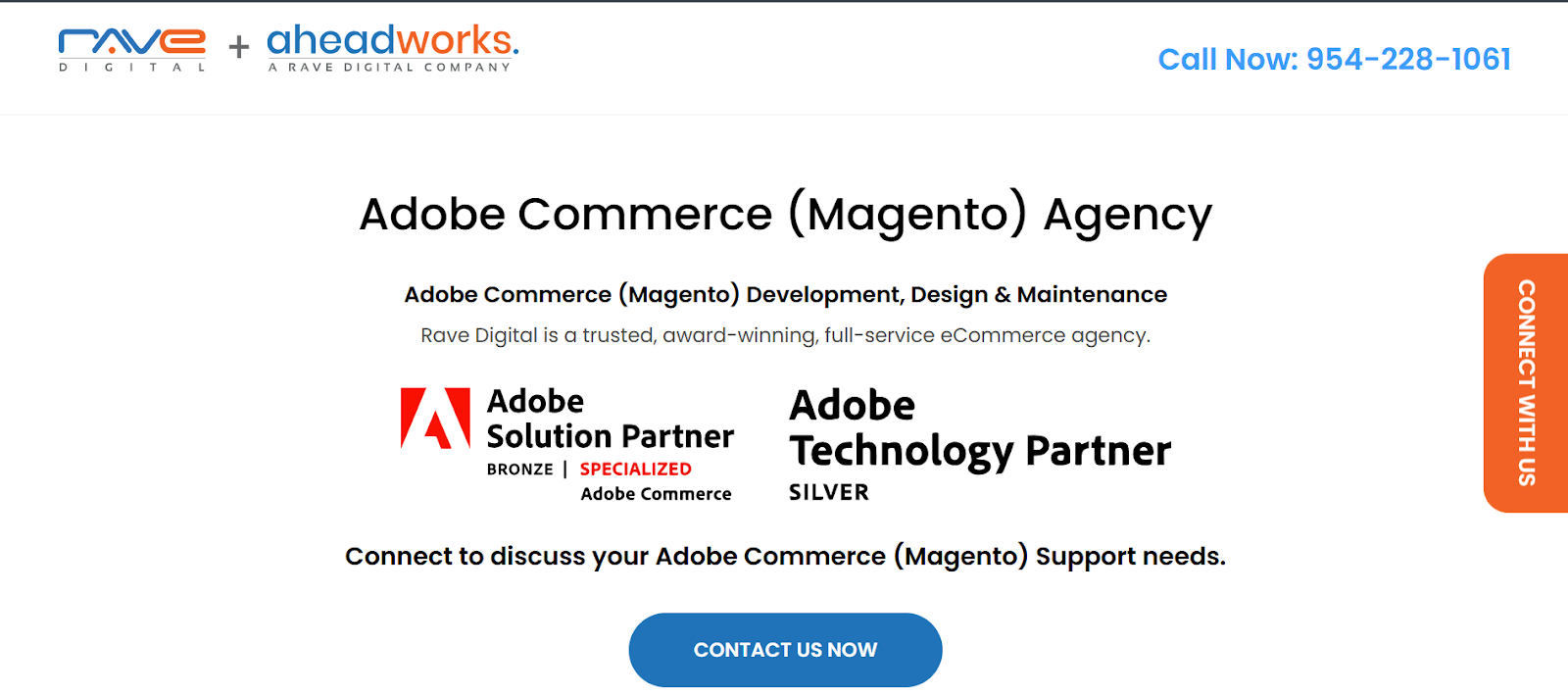The width and height of the screenshot is (1568, 694).
Task: Click the Adobe Solution Partner Bronze badge
Action: [566, 441]
